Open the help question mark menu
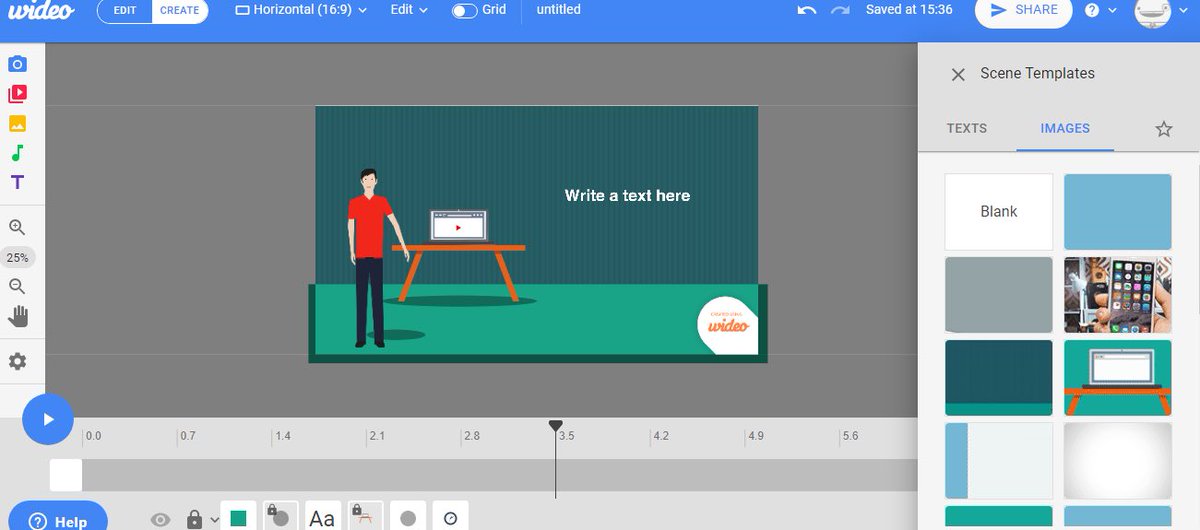The width and height of the screenshot is (1200, 530). (x=1100, y=10)
